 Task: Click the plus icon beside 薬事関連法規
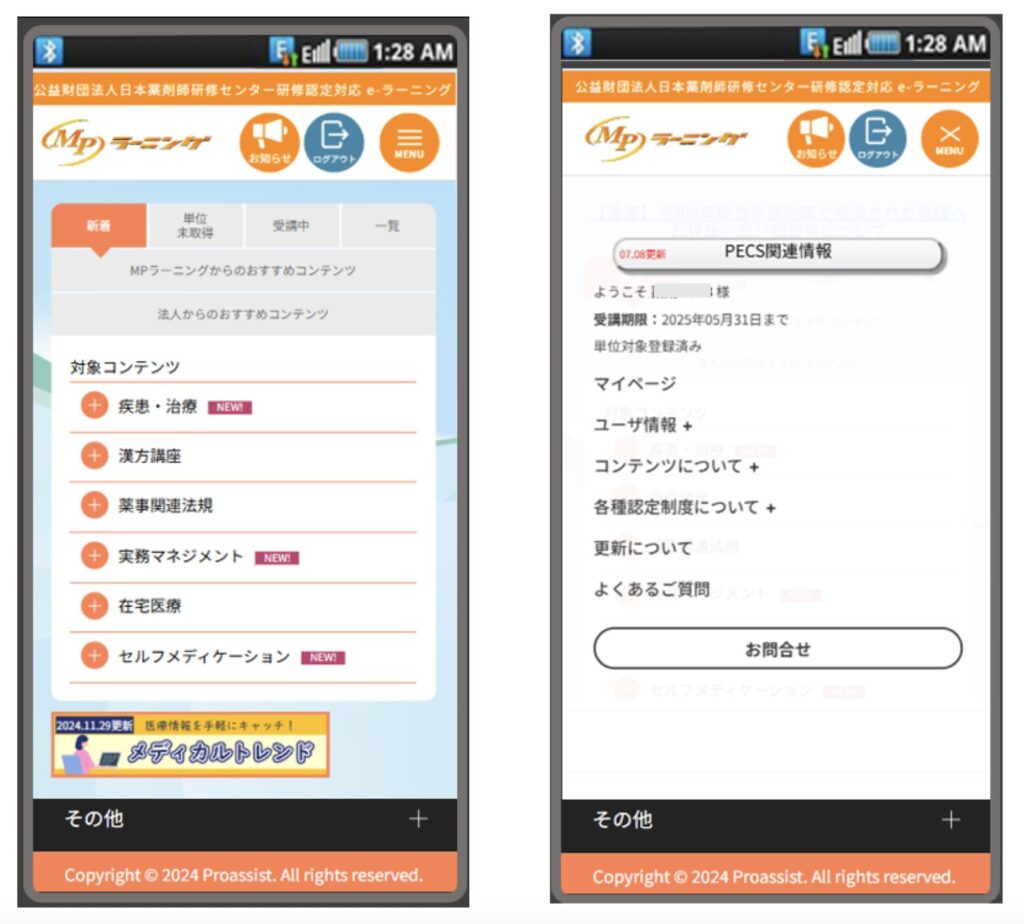click(x=94, y=506)
